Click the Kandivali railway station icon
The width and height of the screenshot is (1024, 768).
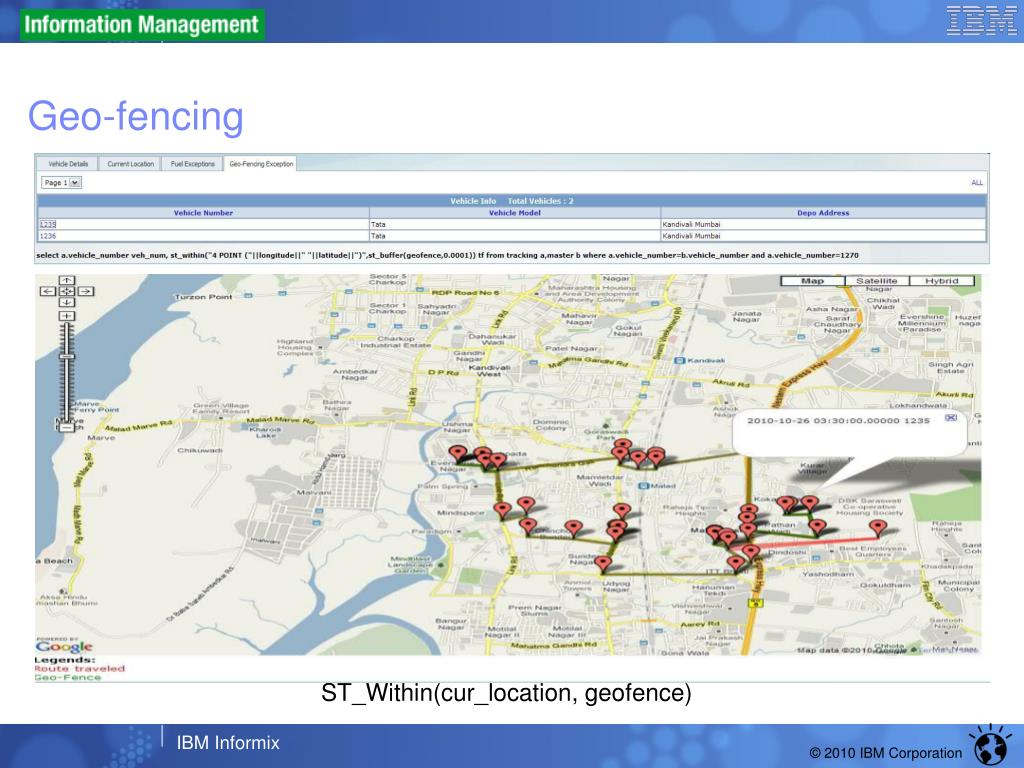tap(679, 360)
